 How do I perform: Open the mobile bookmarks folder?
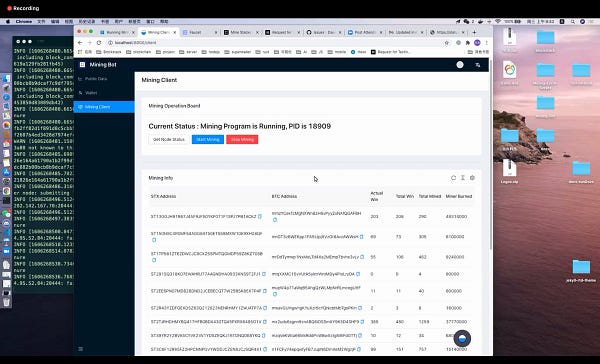pyautogui.click(x=337, y=52)
